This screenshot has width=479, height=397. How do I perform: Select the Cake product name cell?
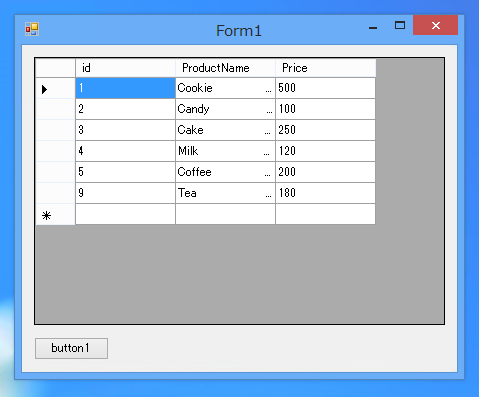click(x=225, y=130)
